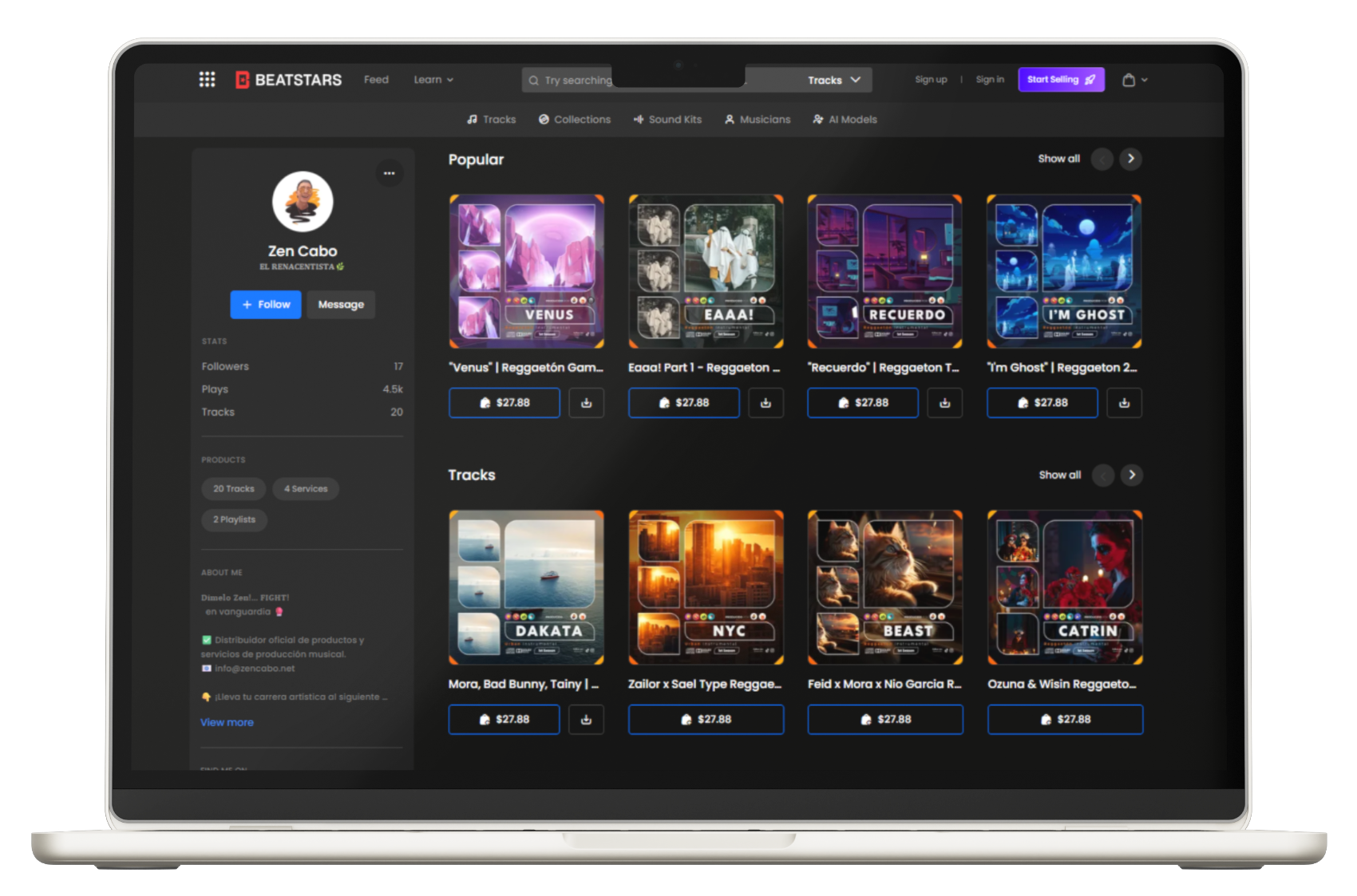Follow Zen Cabo
This screenshot has height=896, width=1357.
(x=266, y=305)
